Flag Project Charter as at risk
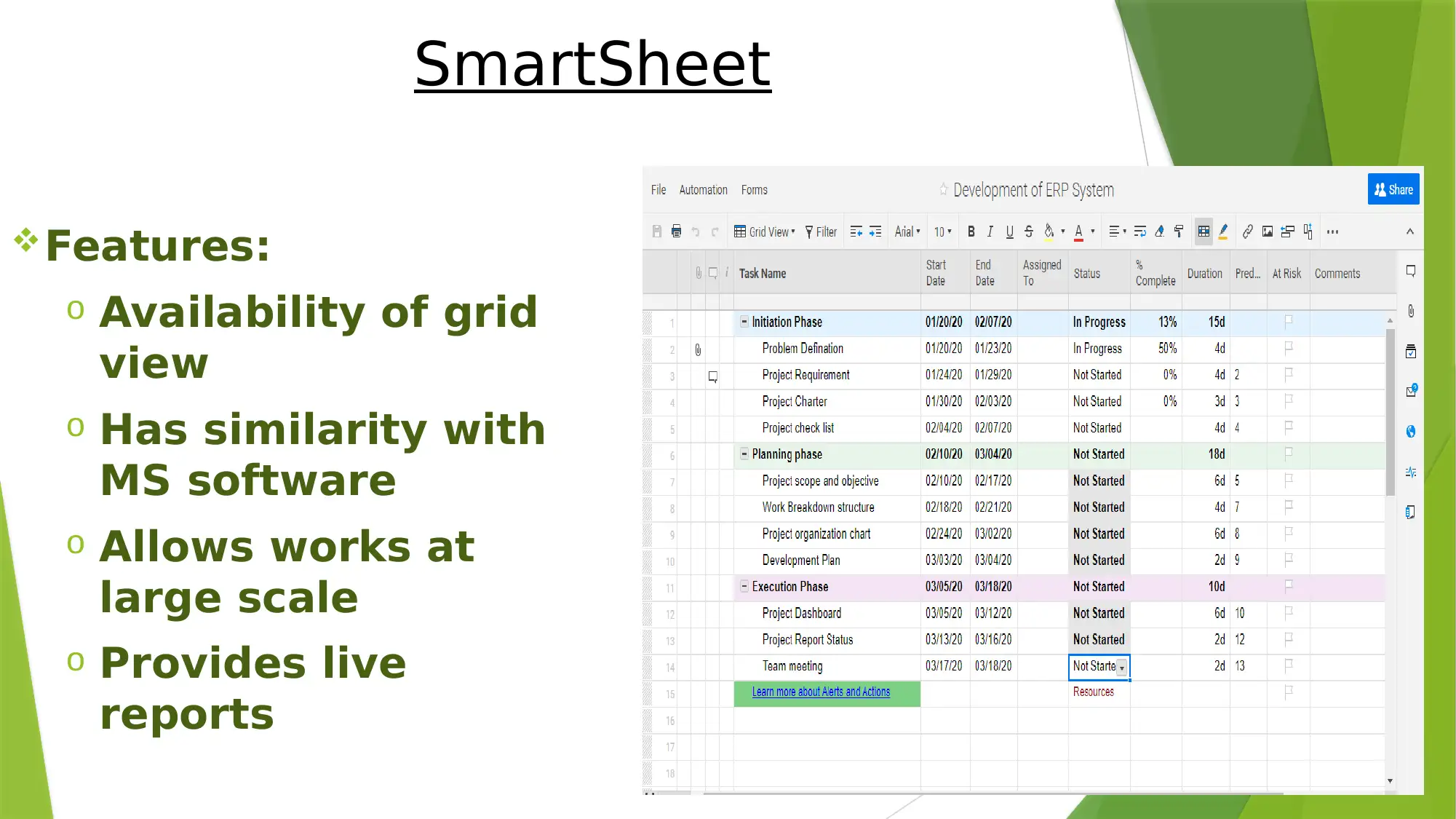The image size is (1456, 819). (1288, 401)
